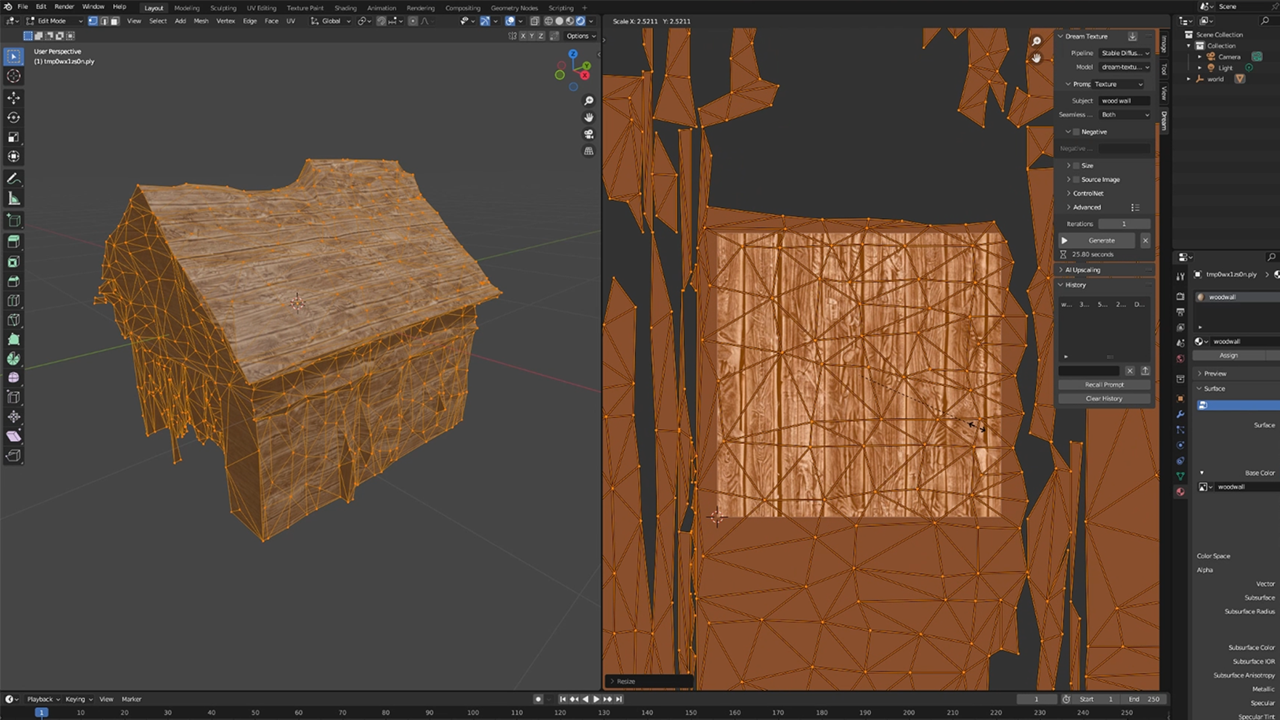Open the Pipeline dropdown showing Stable Diffusion
The image size is (1280, 720).
[1123, 53]
